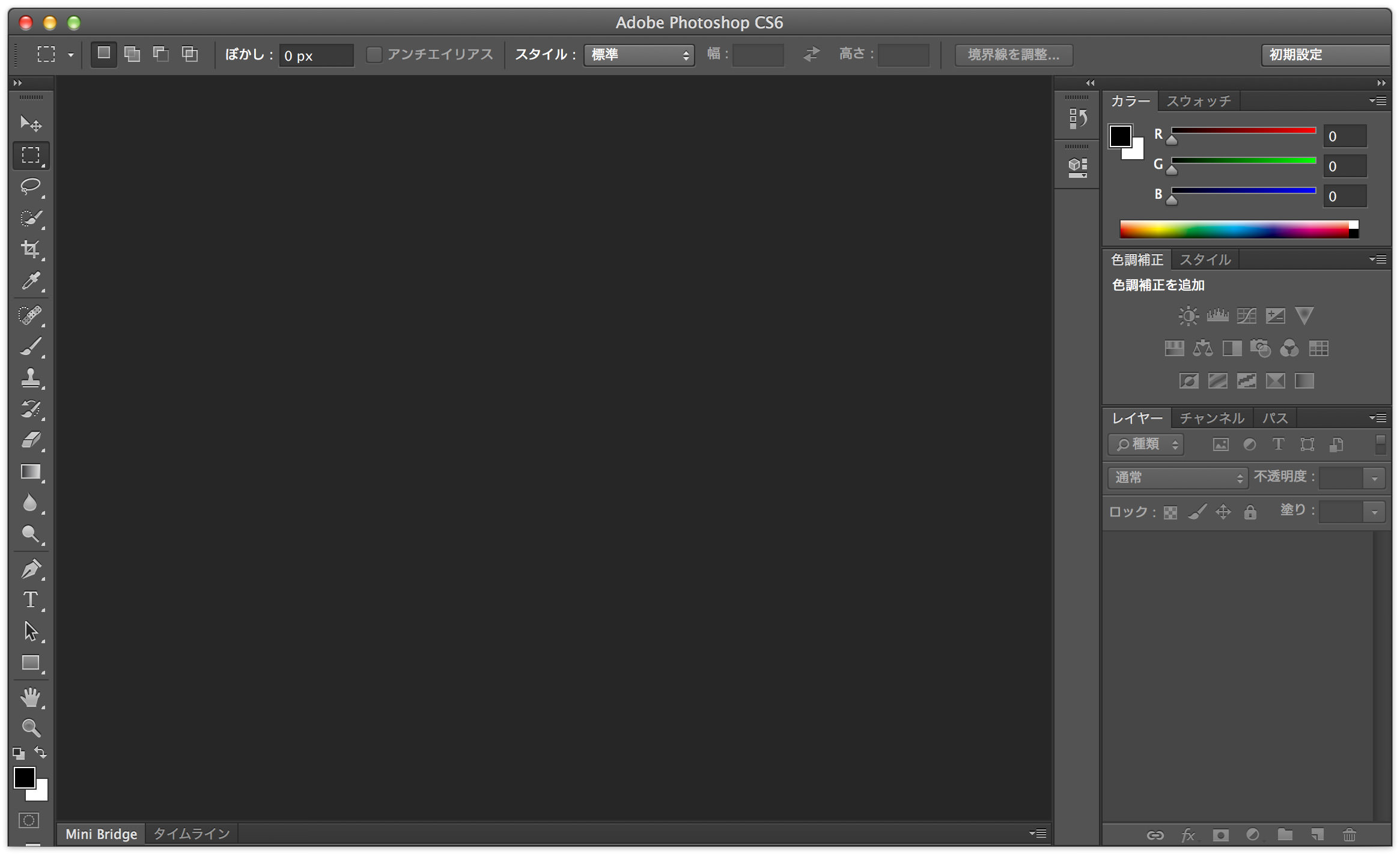Select the Zoom tool
Image resolution: width=1400 pixels, height=854 pixels.
pos(31,728)
